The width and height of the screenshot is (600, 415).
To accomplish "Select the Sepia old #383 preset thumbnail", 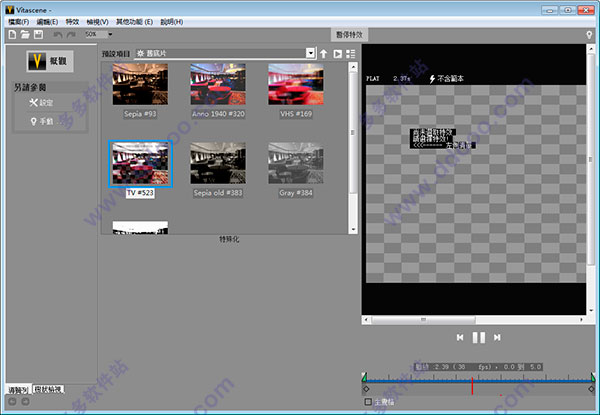I will click(218, 163).
